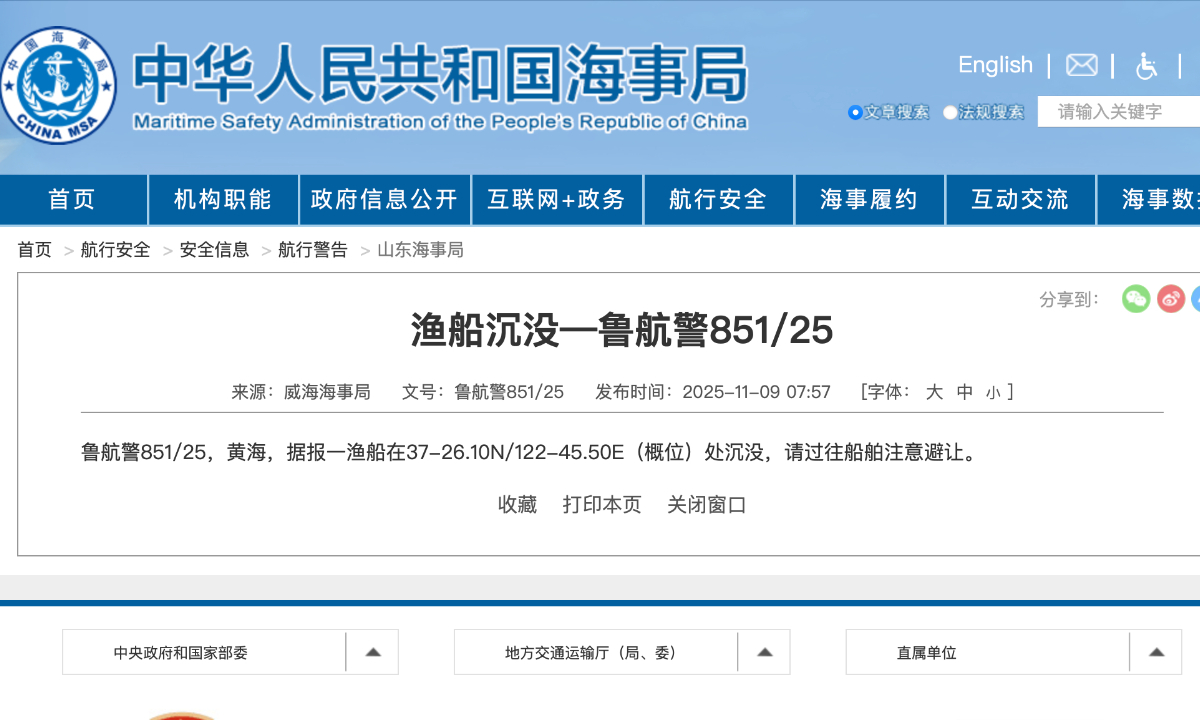Click the 打印本页 print option
Viewport: 1200px width, 720px height.
[x=602, y=505]
